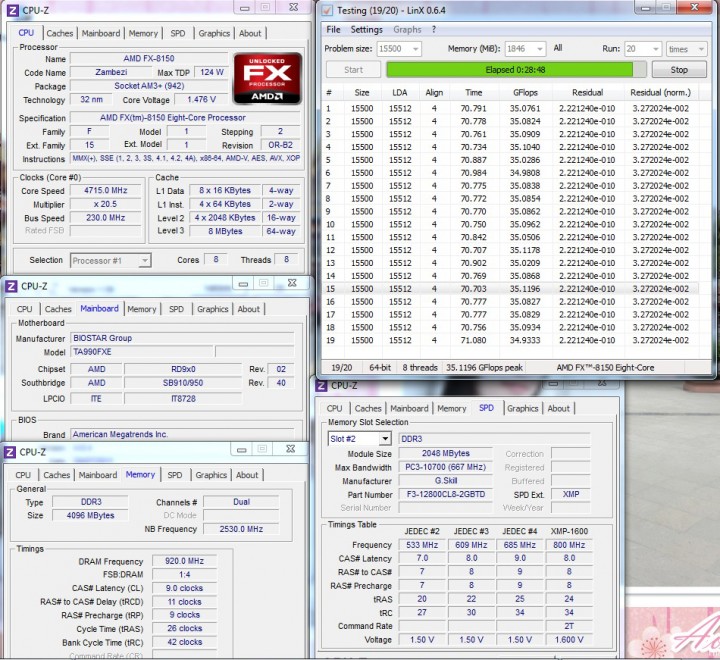Screen dimensions: 720x660
Task: Open the Settings menu in LinX
Action: pyautogui.click(x=366, y=29)
